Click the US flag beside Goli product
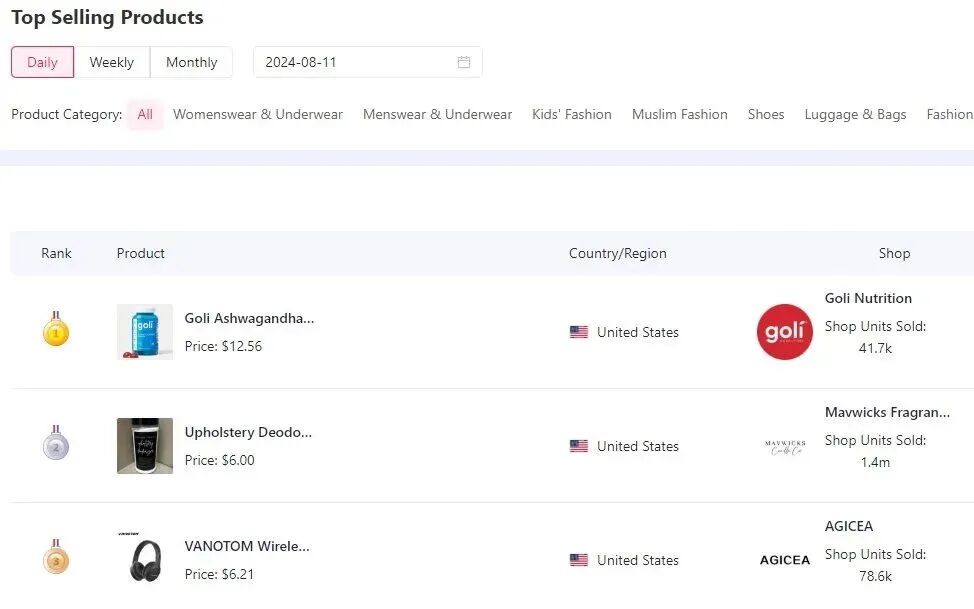This screenshot has height=609, width=974. click(x=579, y=332)
